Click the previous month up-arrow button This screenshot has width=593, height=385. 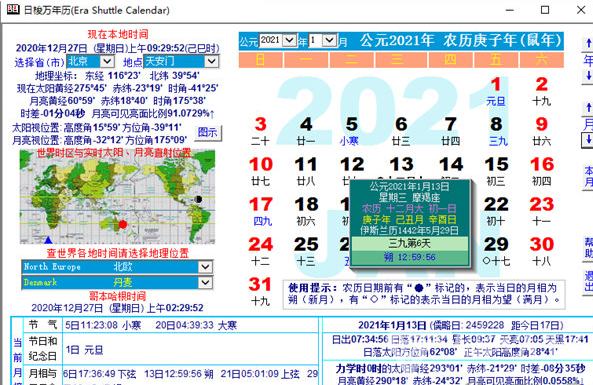[x=588, y=108]
